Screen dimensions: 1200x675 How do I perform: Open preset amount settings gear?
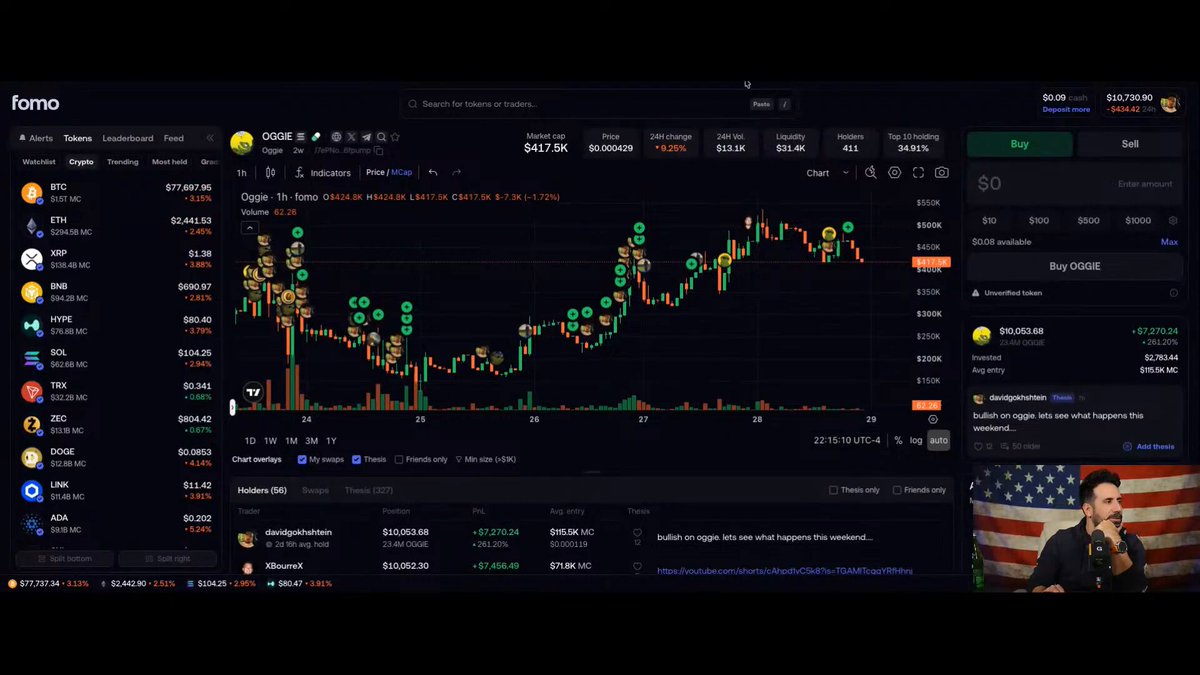(1173, 220)
